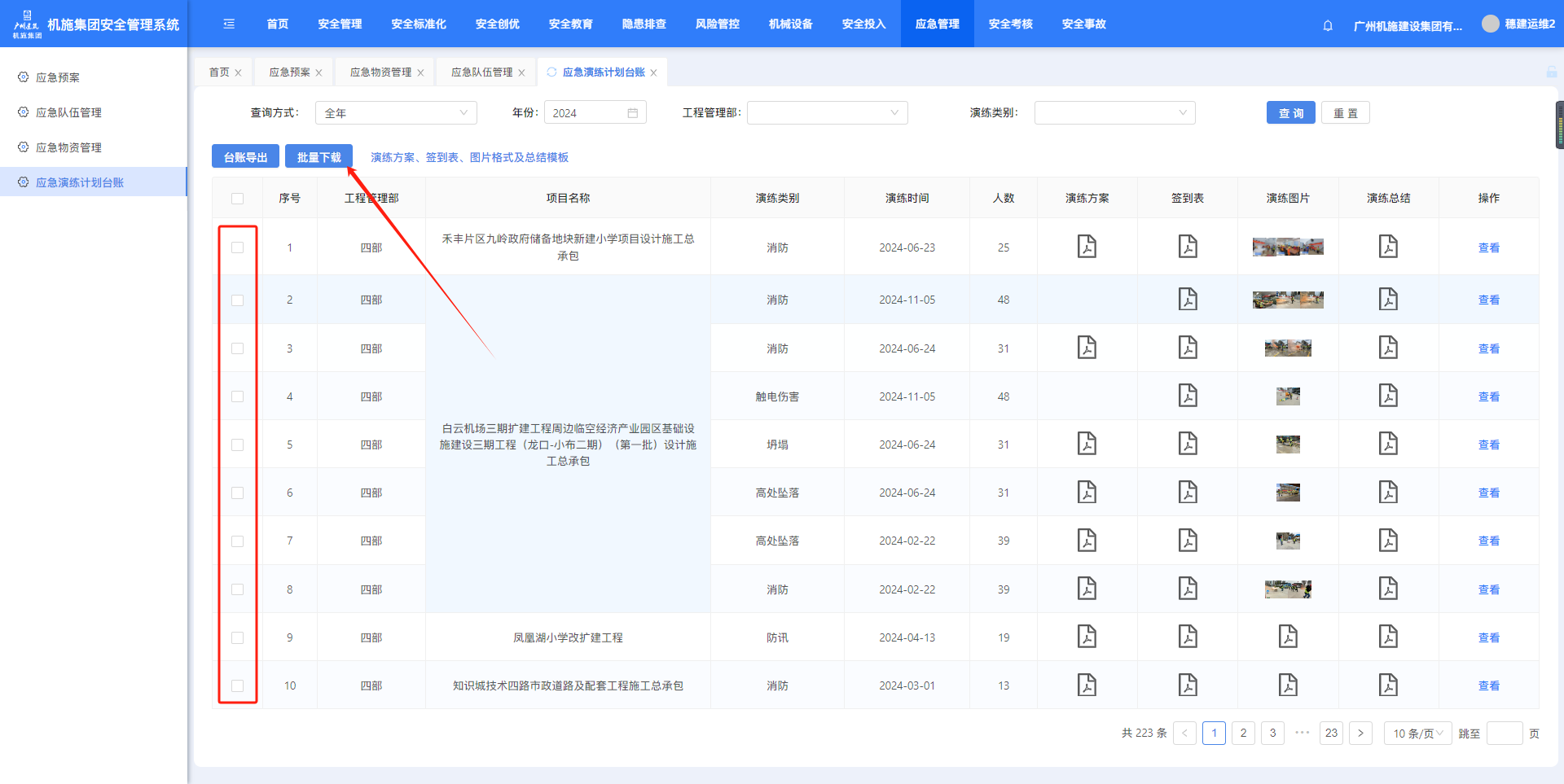Select the checkbox for row 6

point(237,493)
